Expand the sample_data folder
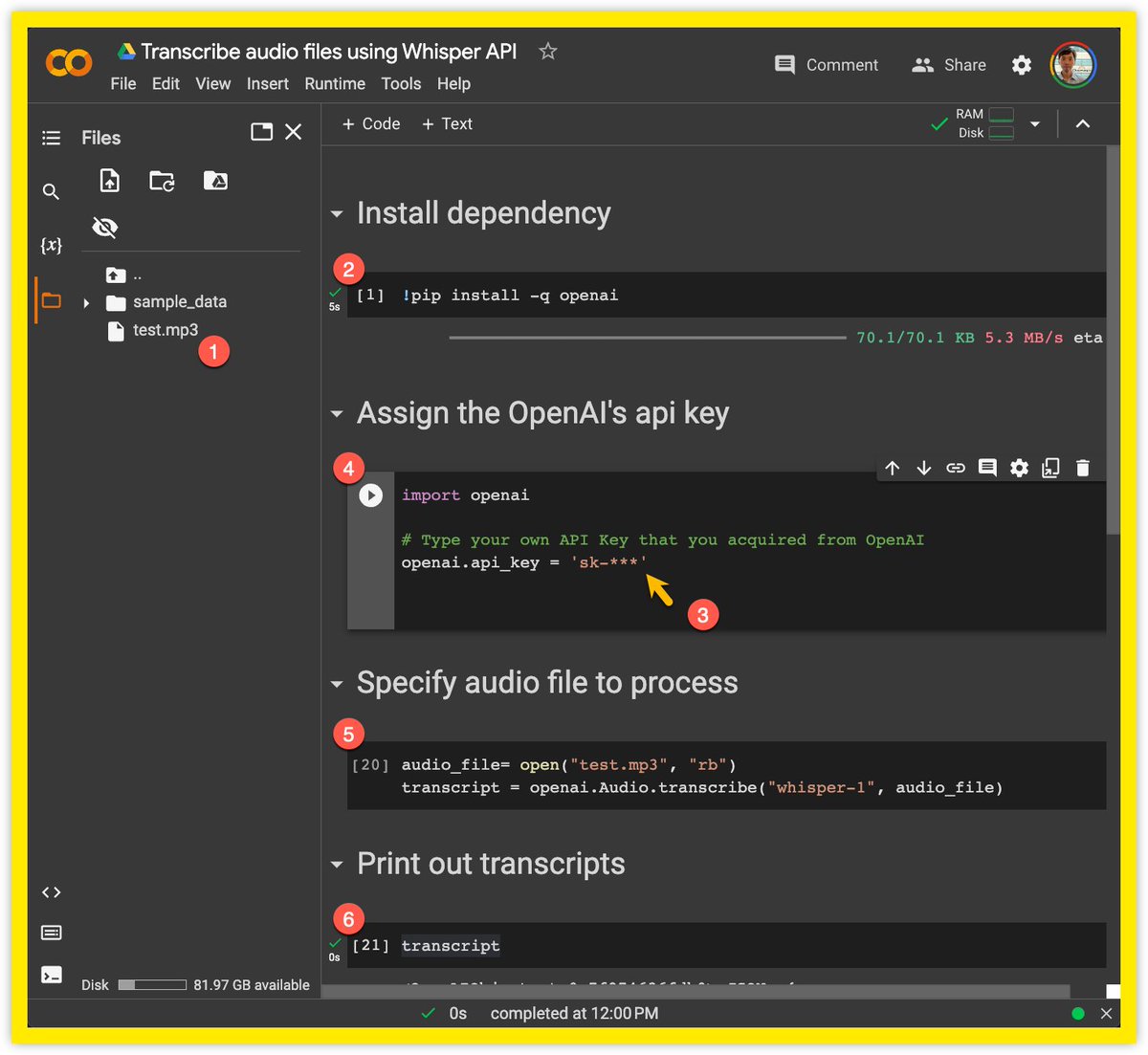Screen dimensions: 1148x1055 click(x=86, y=303)
